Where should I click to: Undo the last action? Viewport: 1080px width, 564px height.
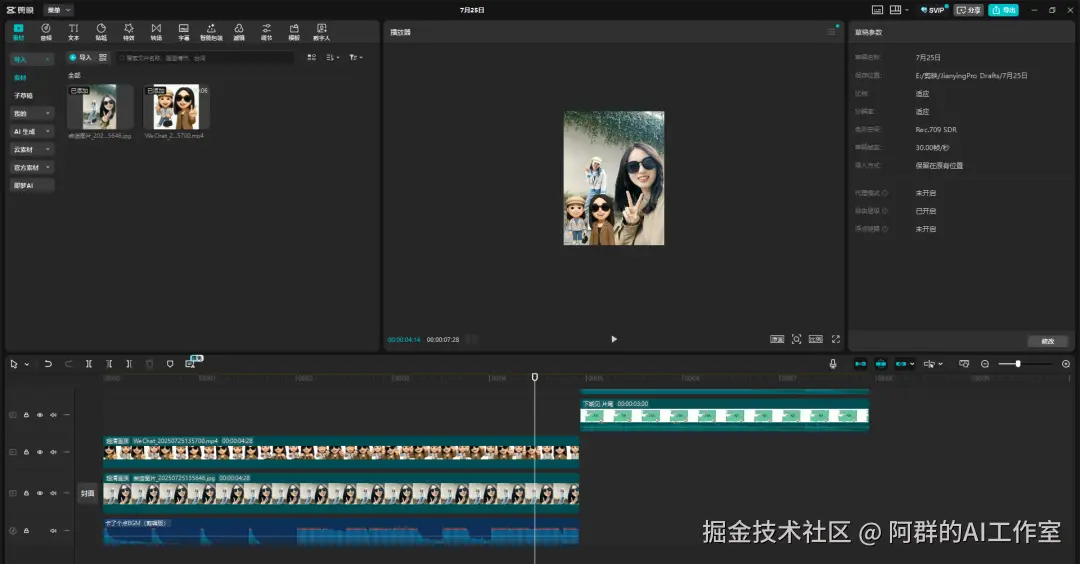[x=48, y=364]
